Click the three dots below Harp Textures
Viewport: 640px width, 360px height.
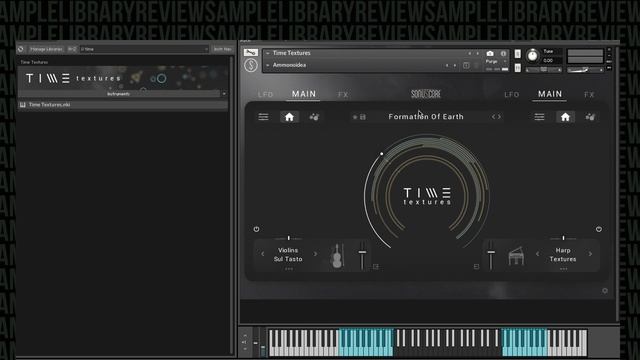tap(563, 269)
